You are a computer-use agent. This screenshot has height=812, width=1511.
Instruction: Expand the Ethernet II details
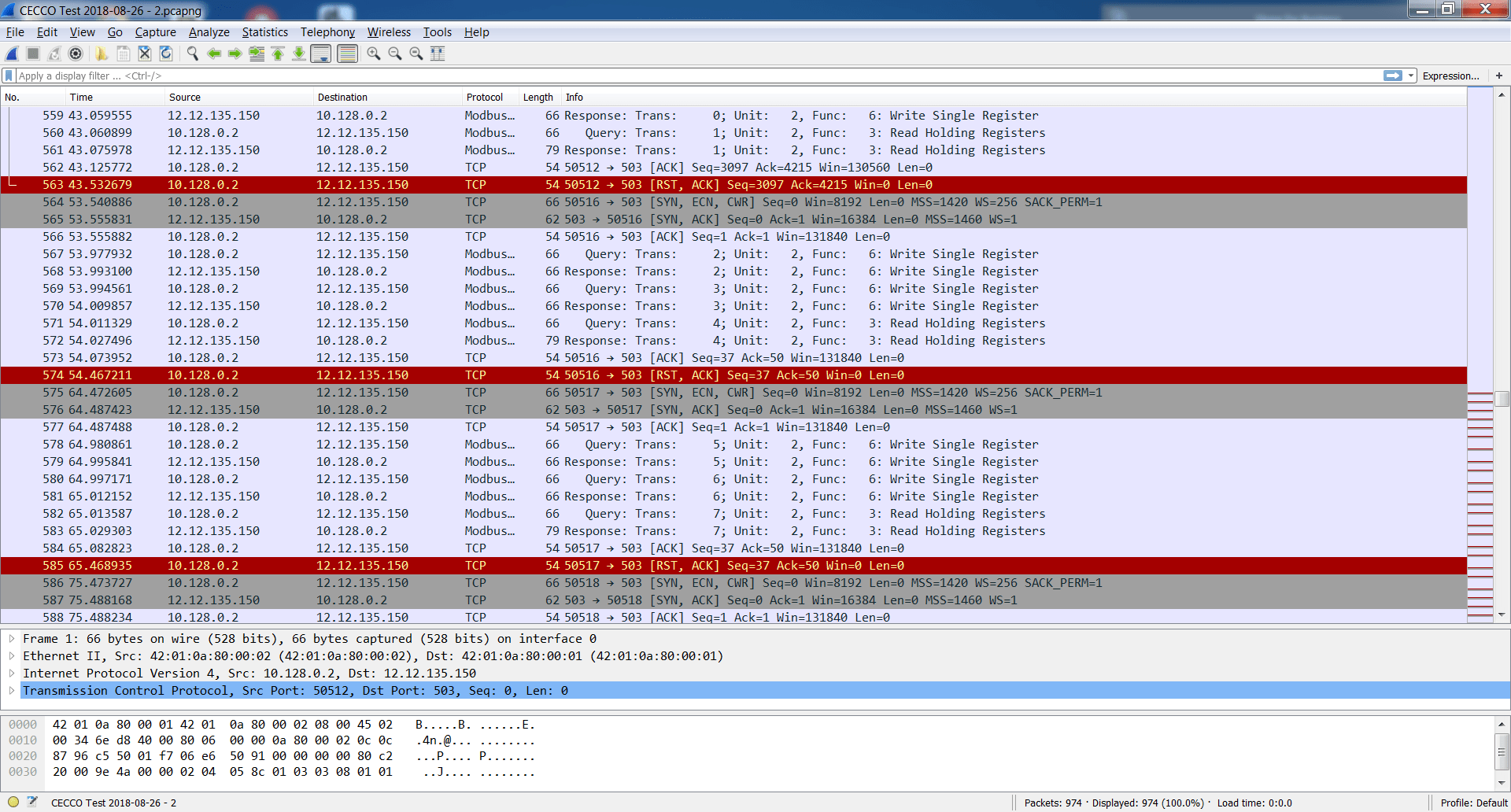pyautogui.click(x=12, y=656)
